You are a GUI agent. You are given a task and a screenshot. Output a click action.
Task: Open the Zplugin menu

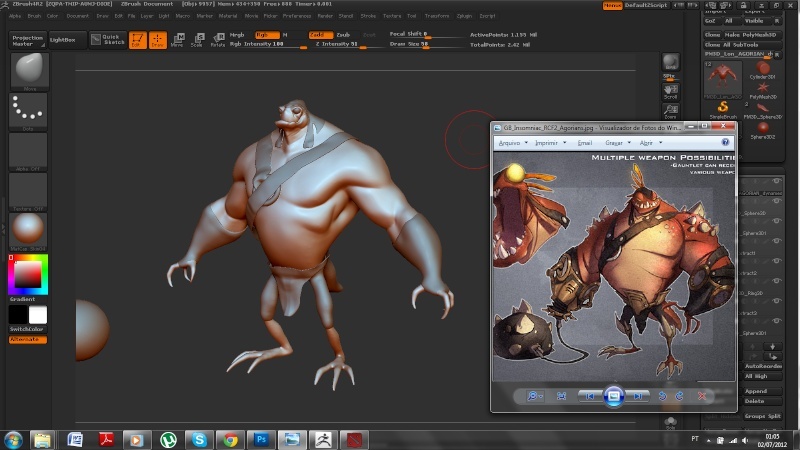(464, 16)
